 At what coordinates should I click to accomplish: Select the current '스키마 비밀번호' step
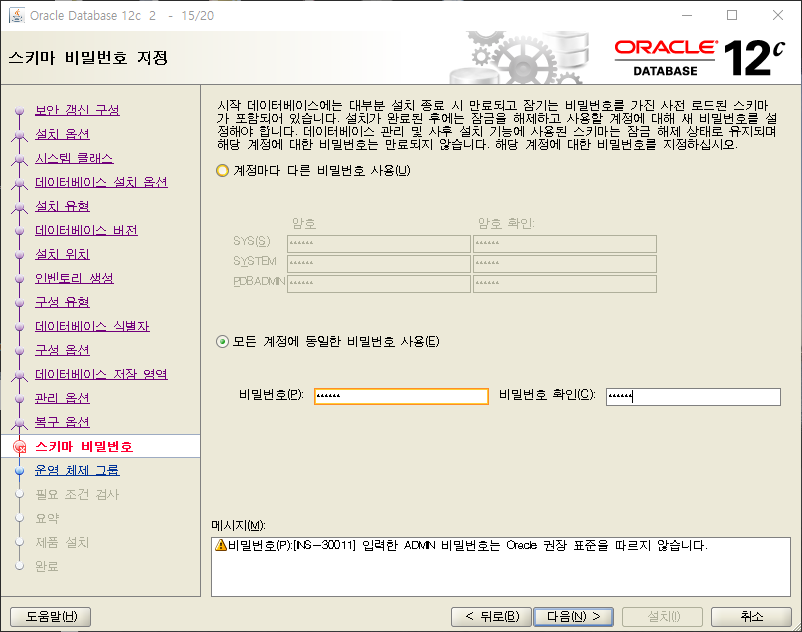[84, 446]
